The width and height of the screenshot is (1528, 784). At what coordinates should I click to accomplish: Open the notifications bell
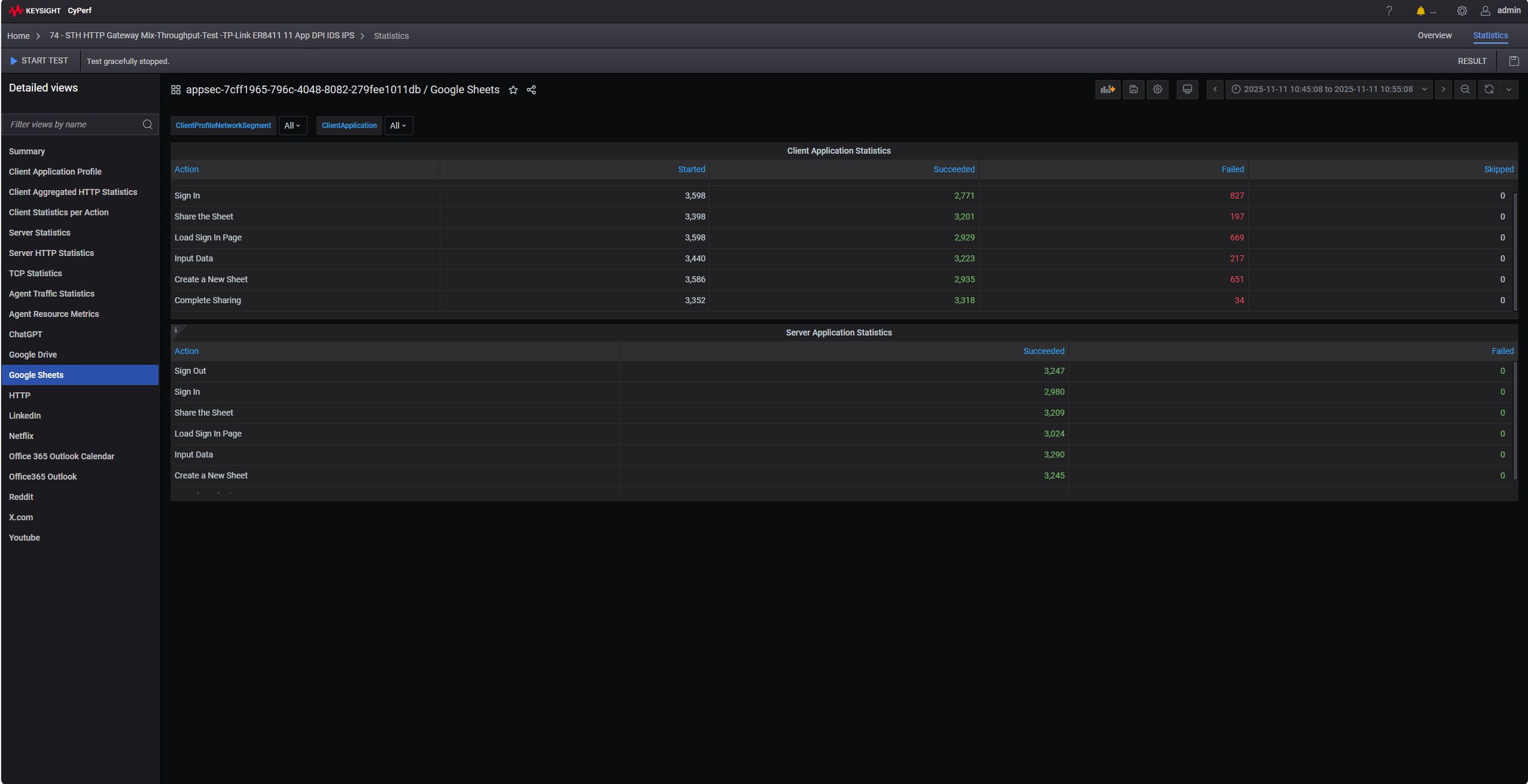(x=1420, y=11)
